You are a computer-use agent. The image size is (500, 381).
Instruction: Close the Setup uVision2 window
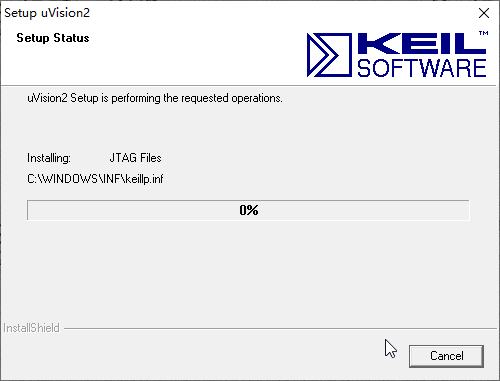(484, 13)
